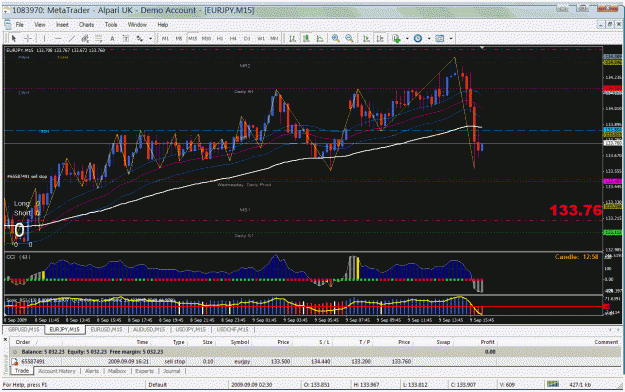This screenshot has width=625, height=392.
Task: Click the arrows symbols tool icon
Action: (140, 38)
